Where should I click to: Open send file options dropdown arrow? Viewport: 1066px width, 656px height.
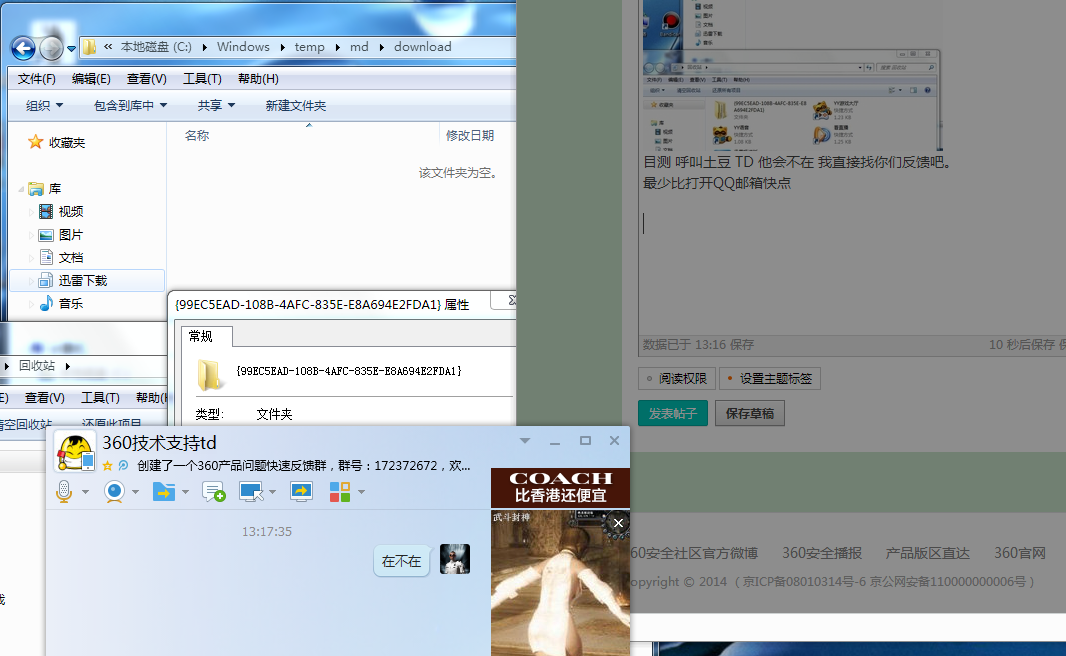tap(185, 491)
